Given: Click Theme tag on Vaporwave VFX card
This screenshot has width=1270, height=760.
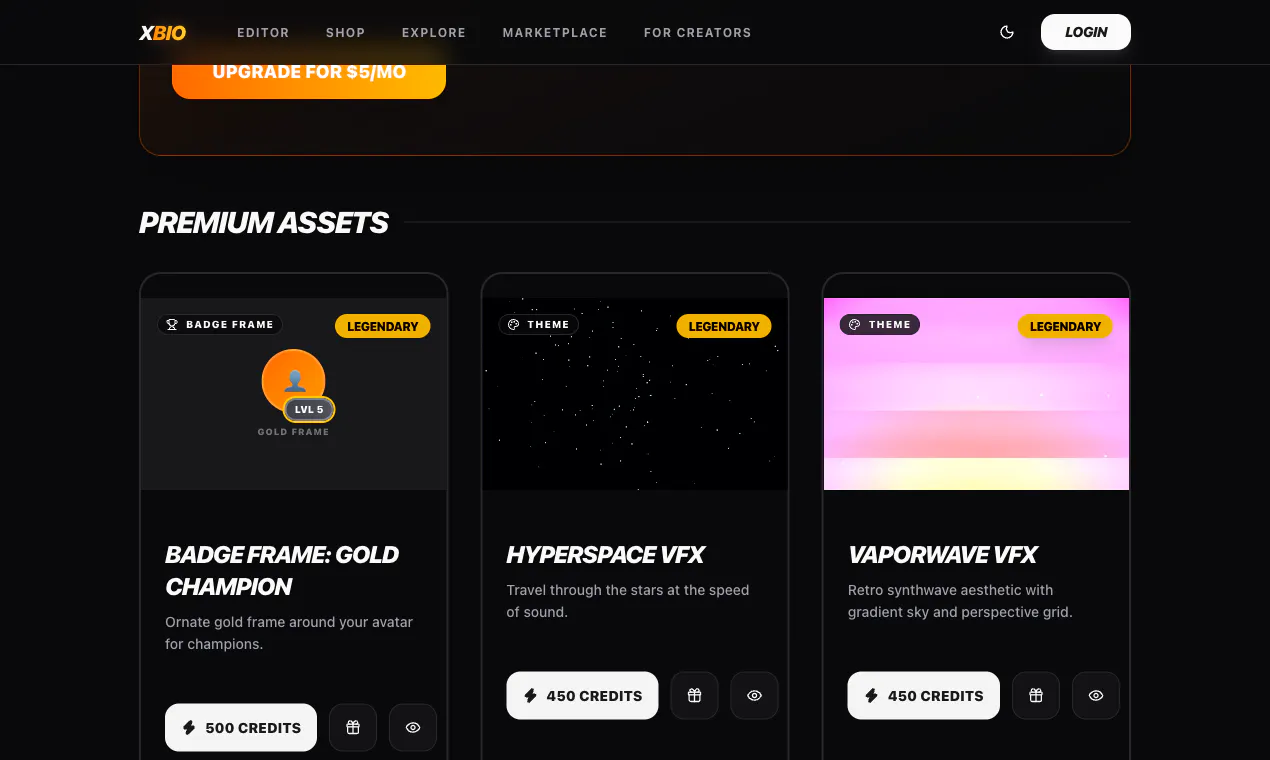Looking at the screenshot, I should click(x=880, y=325).
